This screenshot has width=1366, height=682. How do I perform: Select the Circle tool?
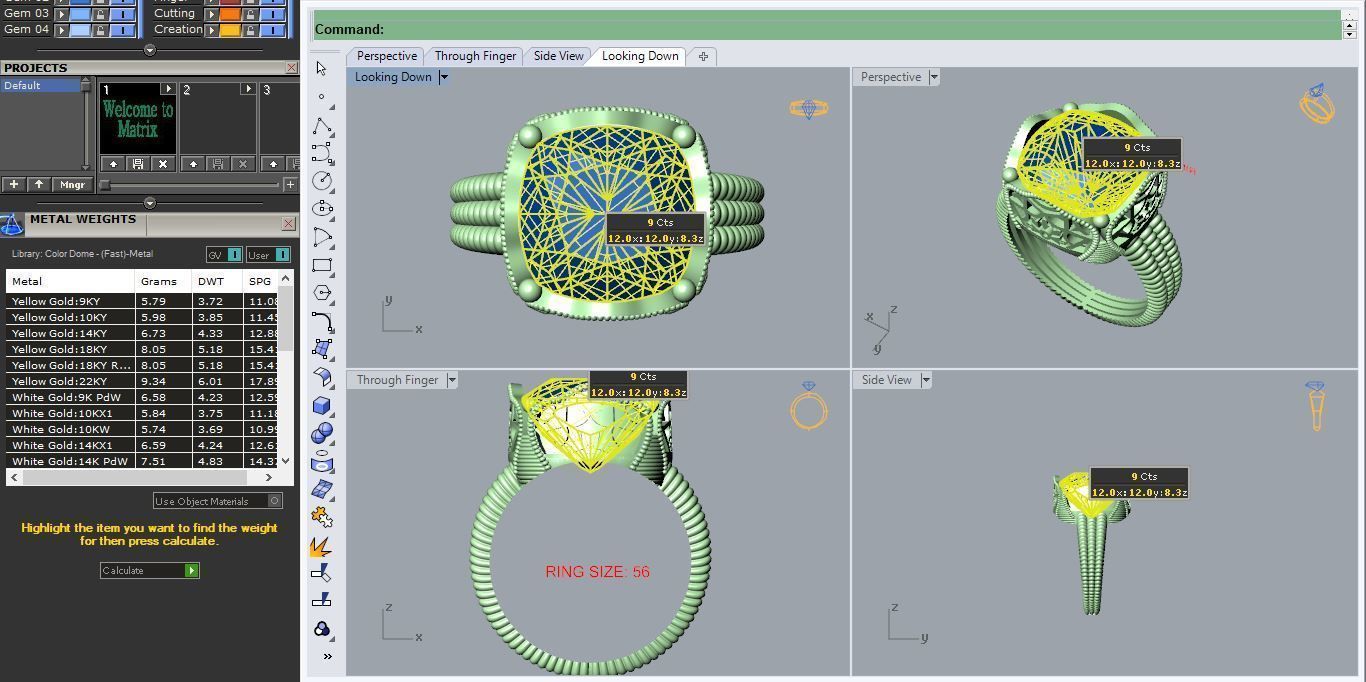point(321,181)
